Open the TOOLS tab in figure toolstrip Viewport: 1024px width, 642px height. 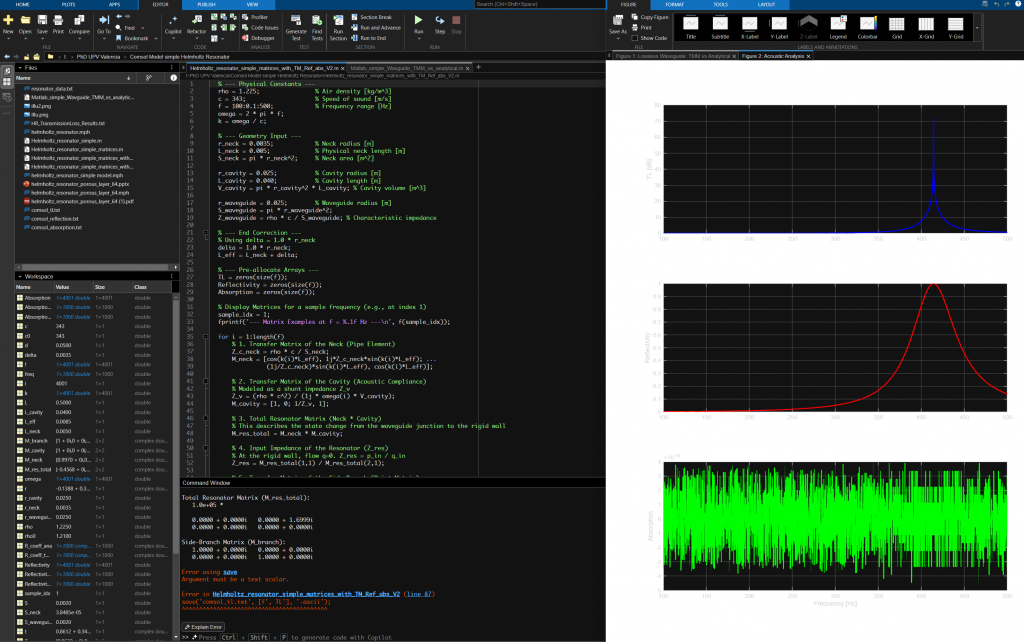720,4
